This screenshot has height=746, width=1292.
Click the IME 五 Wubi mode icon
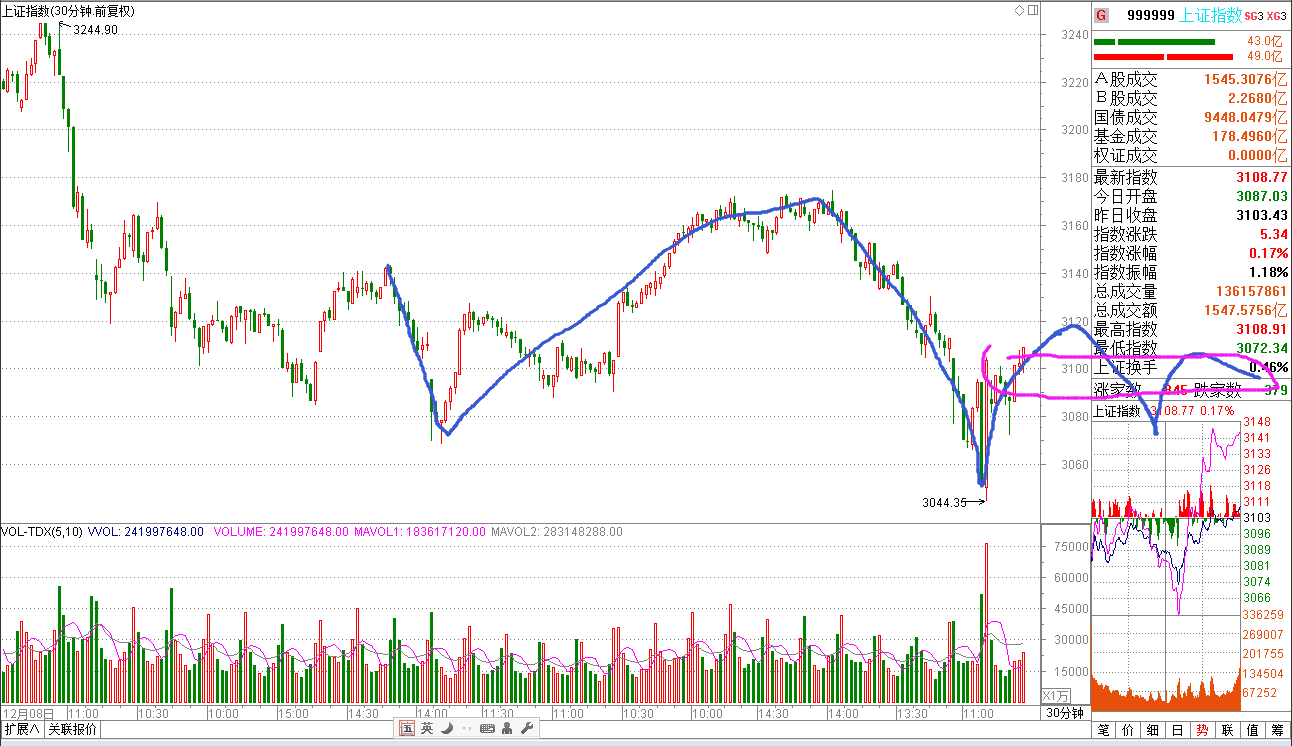(408, 729)
